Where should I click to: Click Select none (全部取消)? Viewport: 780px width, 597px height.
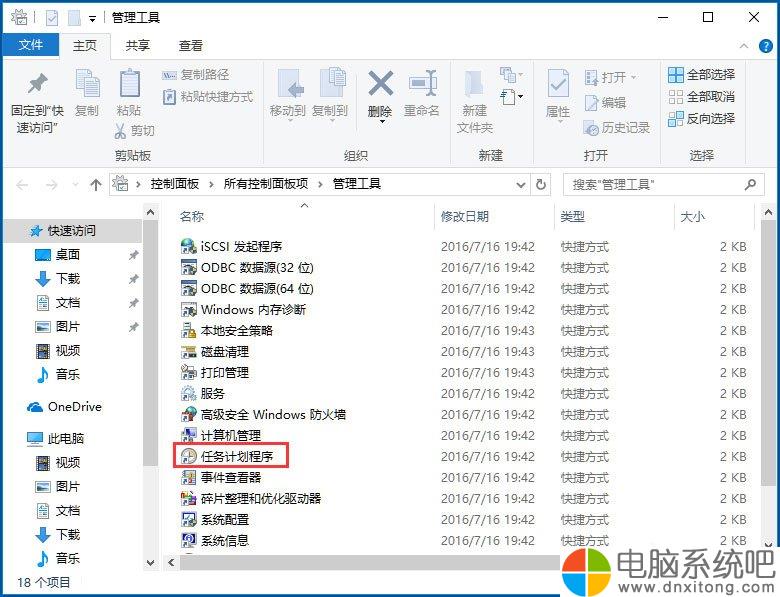(x=701, y=97)
